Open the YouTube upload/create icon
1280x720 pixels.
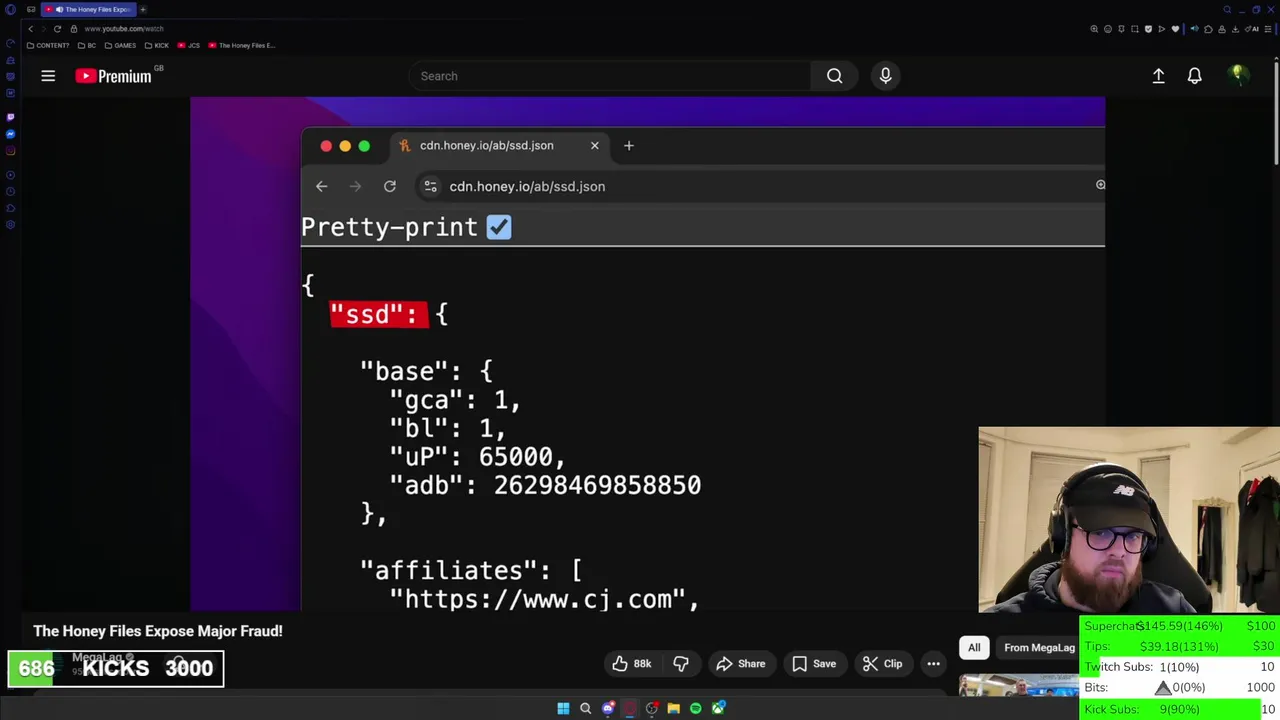[1158, 76]
